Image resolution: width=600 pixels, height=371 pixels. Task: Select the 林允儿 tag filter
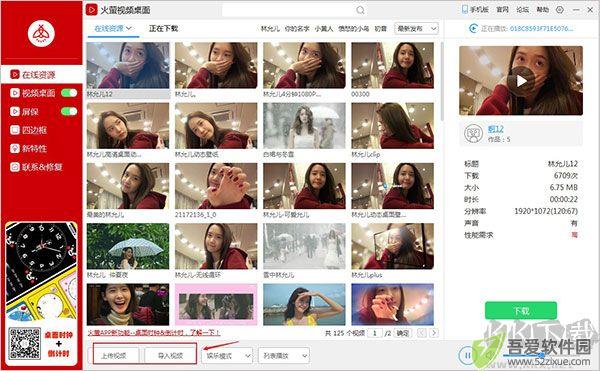click(x=270, y=29)
